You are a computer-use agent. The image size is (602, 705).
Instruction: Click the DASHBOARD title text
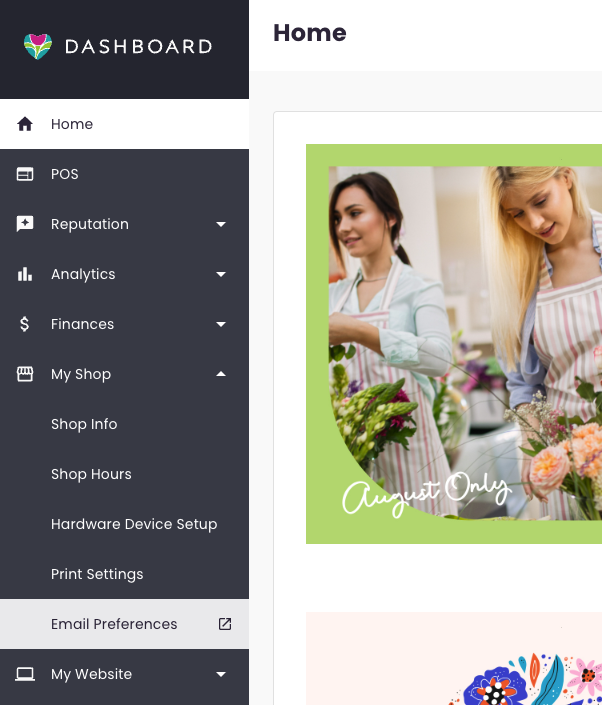pyautogui.click(x=138, y=47)
